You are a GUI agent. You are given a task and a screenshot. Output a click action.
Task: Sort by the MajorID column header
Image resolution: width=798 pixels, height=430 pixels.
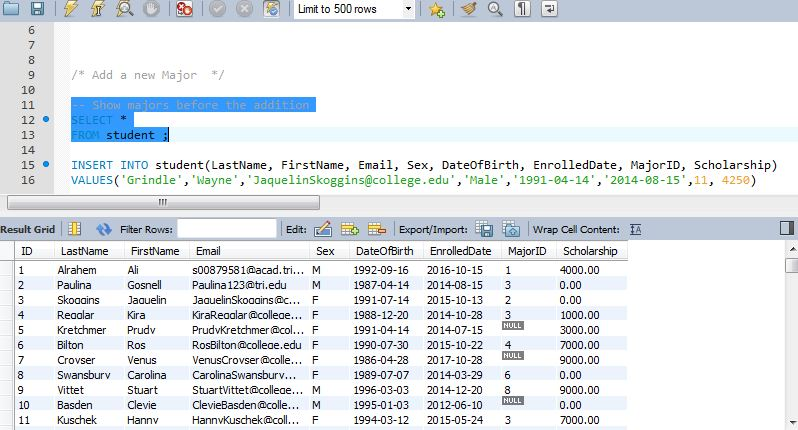tap(528, 251)
